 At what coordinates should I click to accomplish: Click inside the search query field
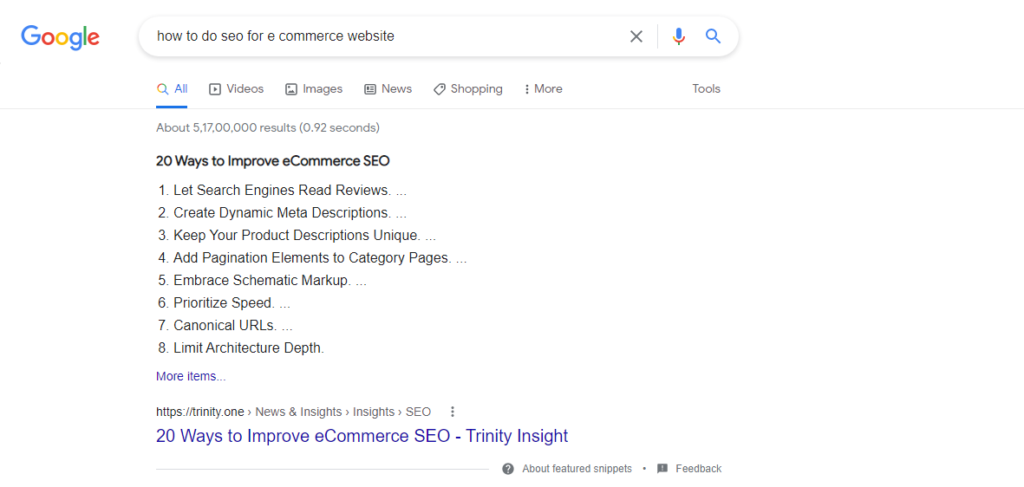coord(385,37)
